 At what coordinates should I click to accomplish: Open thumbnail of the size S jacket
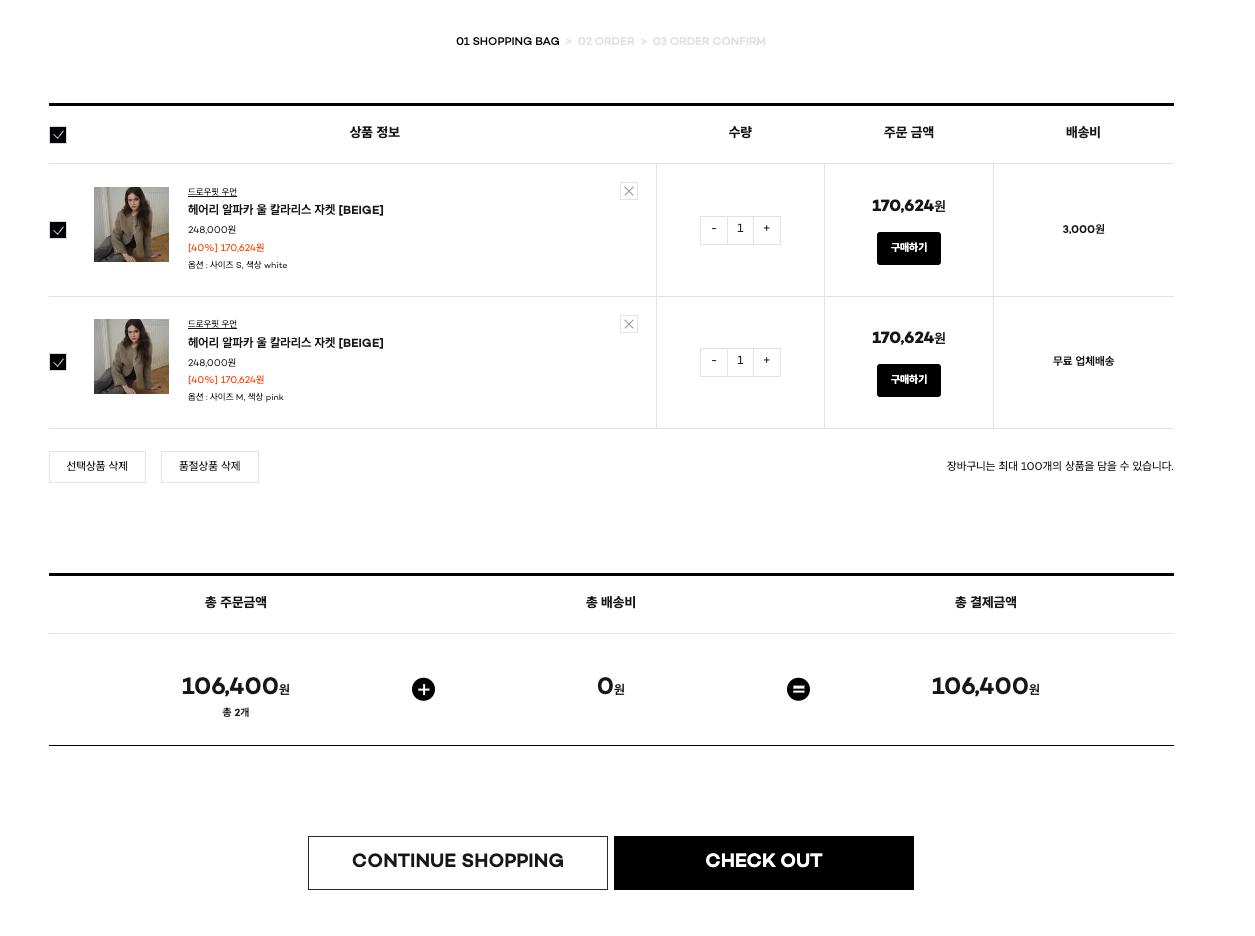click(x=131, y=225)
